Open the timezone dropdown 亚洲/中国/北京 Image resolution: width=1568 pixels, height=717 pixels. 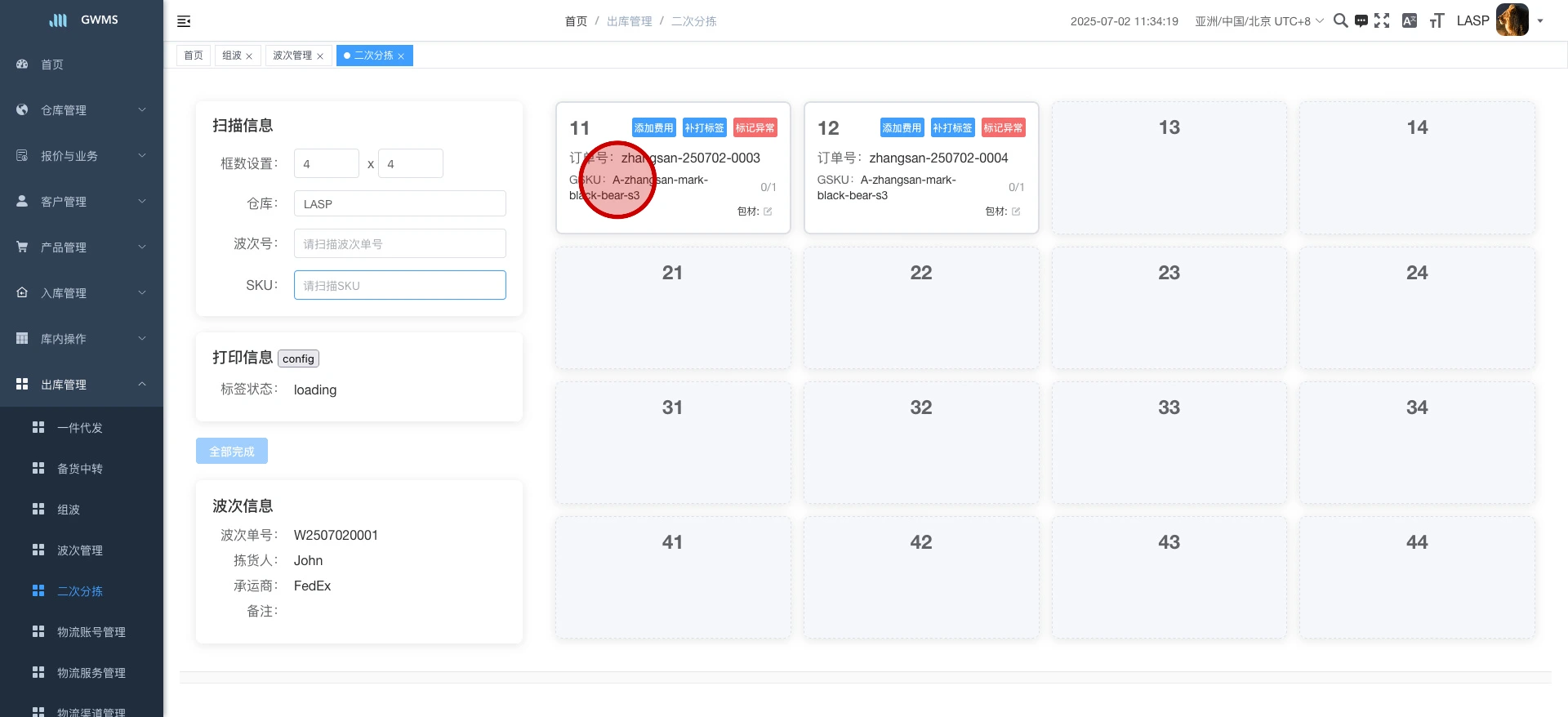click(1258, 21)
